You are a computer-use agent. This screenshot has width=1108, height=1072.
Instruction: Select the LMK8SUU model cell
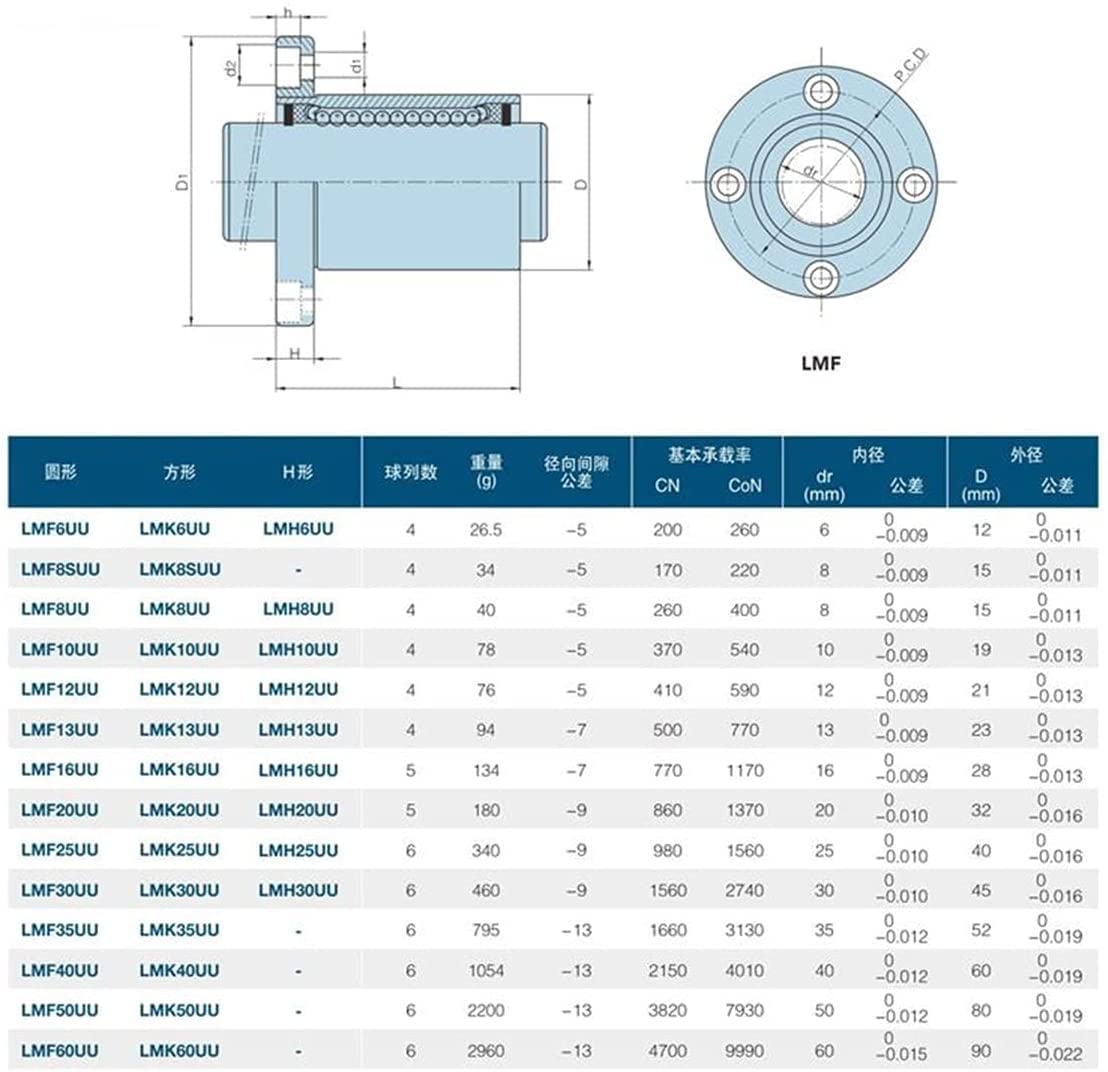(x=180, y=569)
